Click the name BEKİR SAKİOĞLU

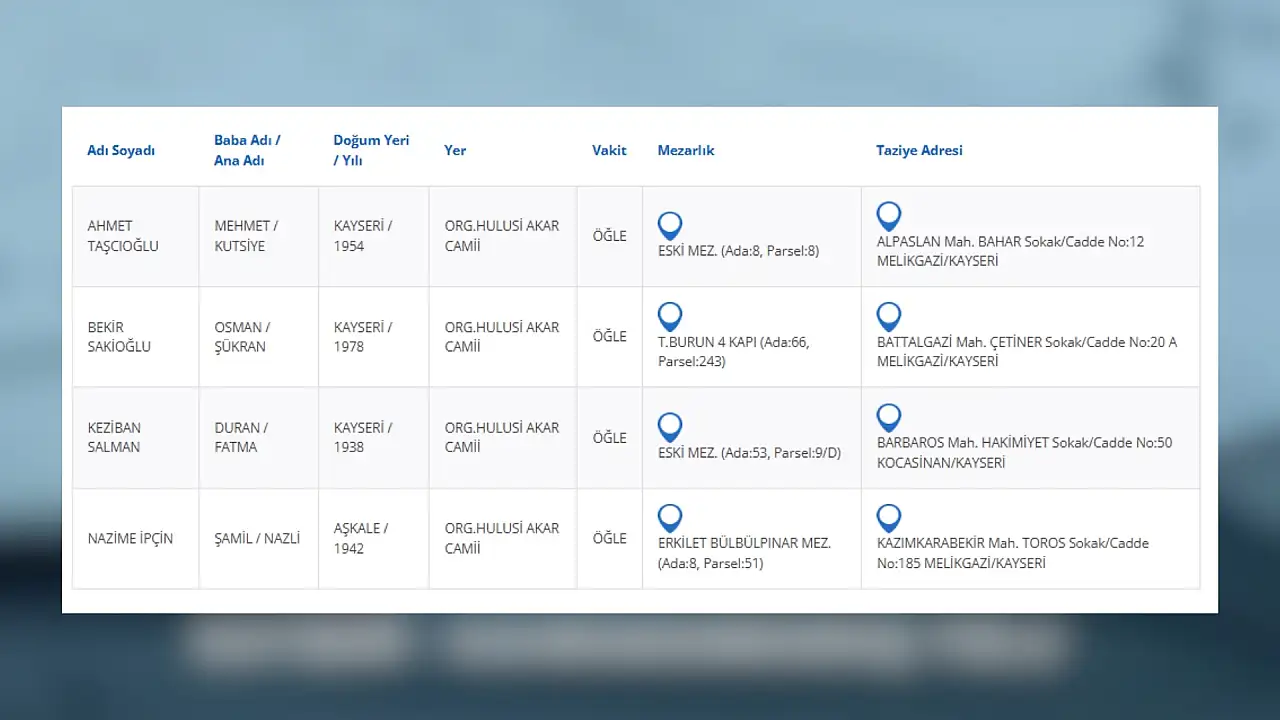click(x=119, y=337)
